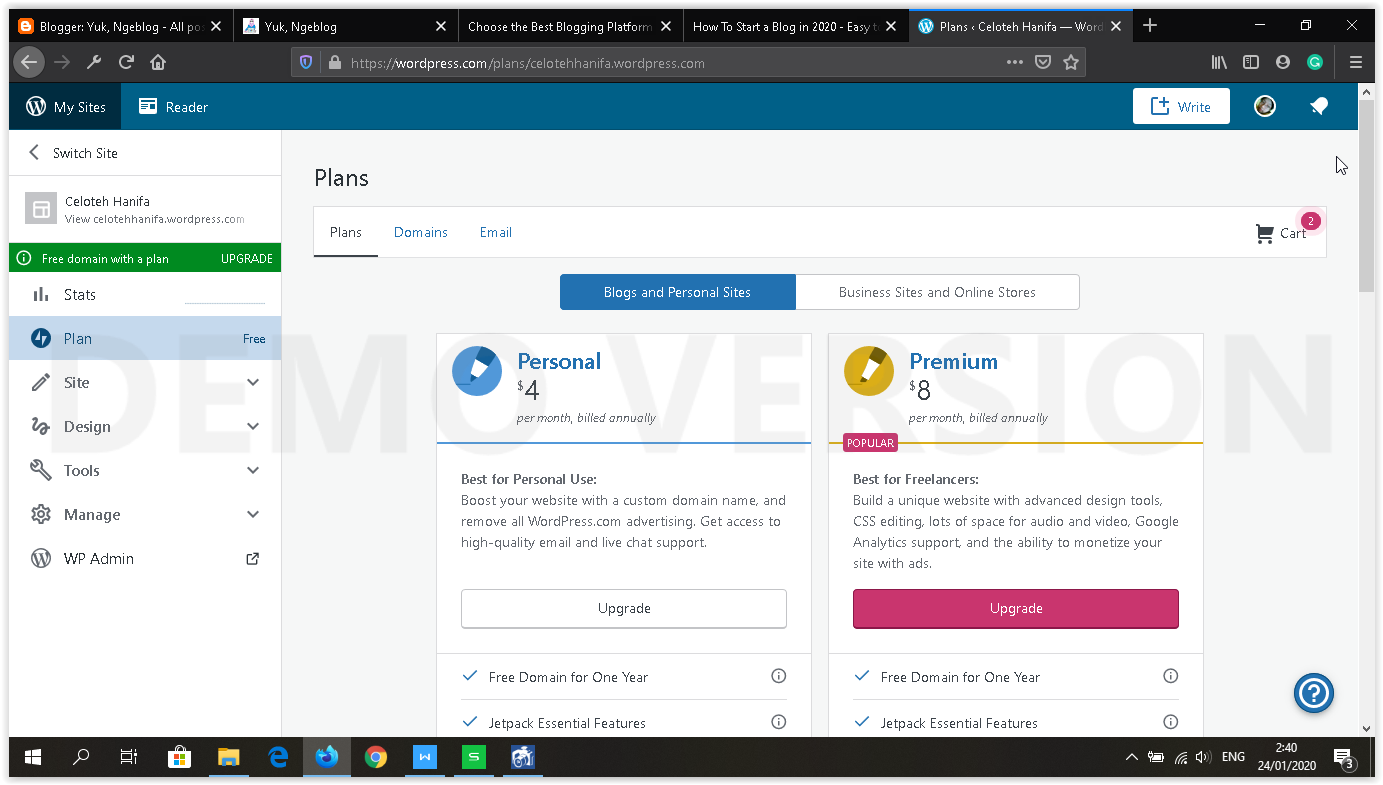Open a new browser tab
The width and height of the screenshot is (1383, 785).
coord(1150,26)
